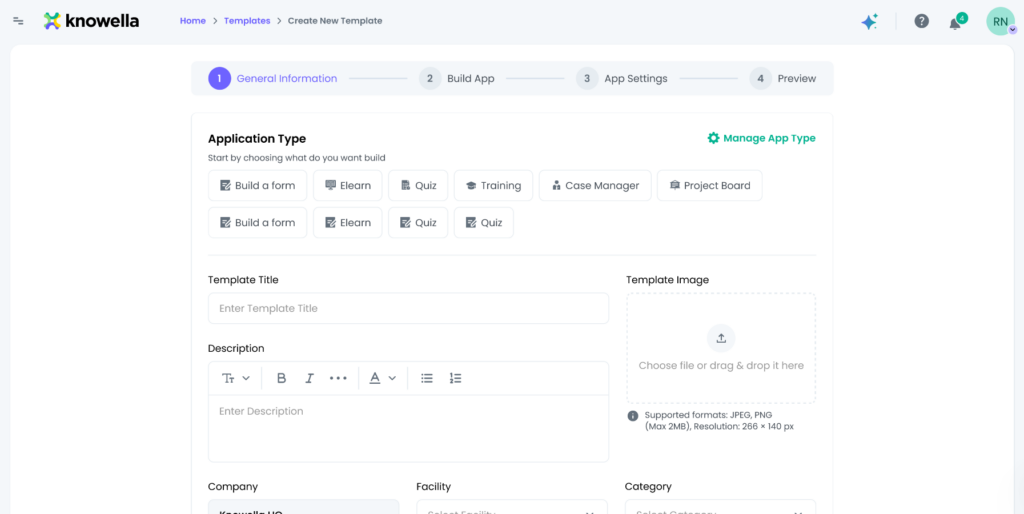Image resolution: width=1024 pixels, height=514 pixels.
Task: Insert a numbered list
Action: click(455, 378)
